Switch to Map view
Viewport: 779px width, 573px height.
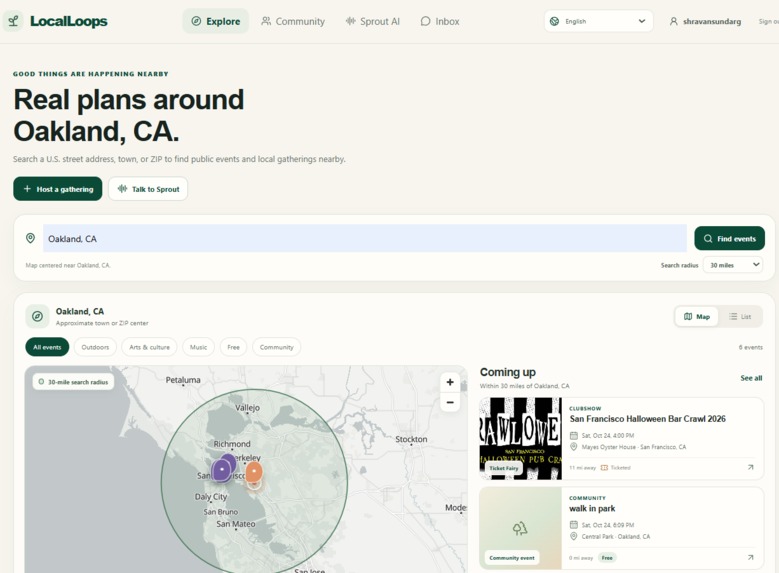pyautogui.click(x=697, y=317)
